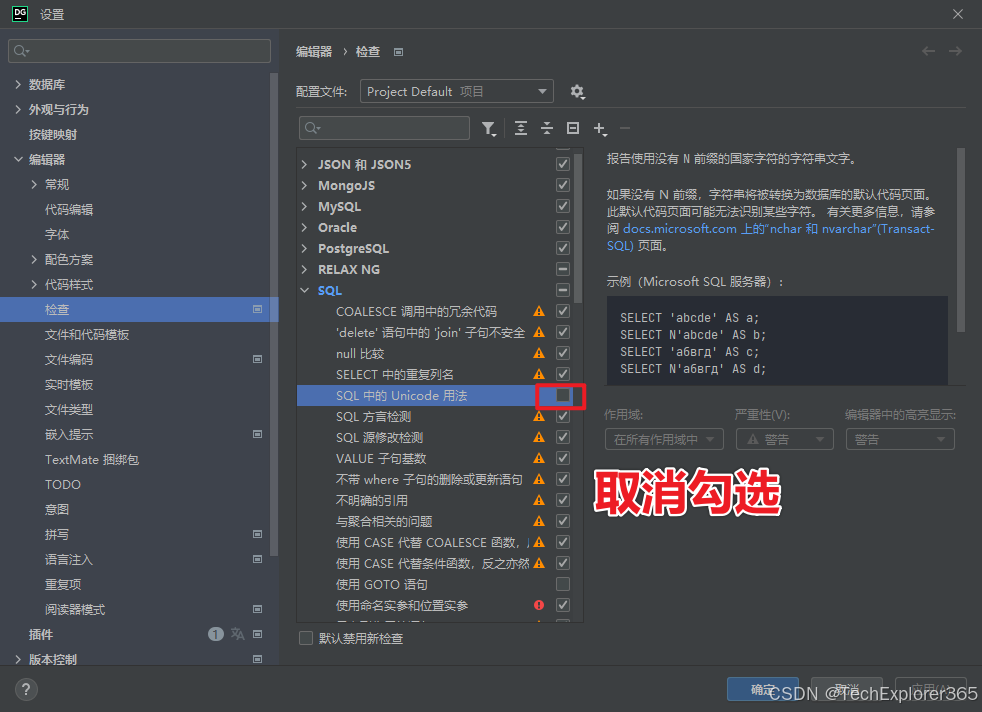The image size is (982, 712).
Task: Click the translate icon beside 插件
Action: click(237, 634)
